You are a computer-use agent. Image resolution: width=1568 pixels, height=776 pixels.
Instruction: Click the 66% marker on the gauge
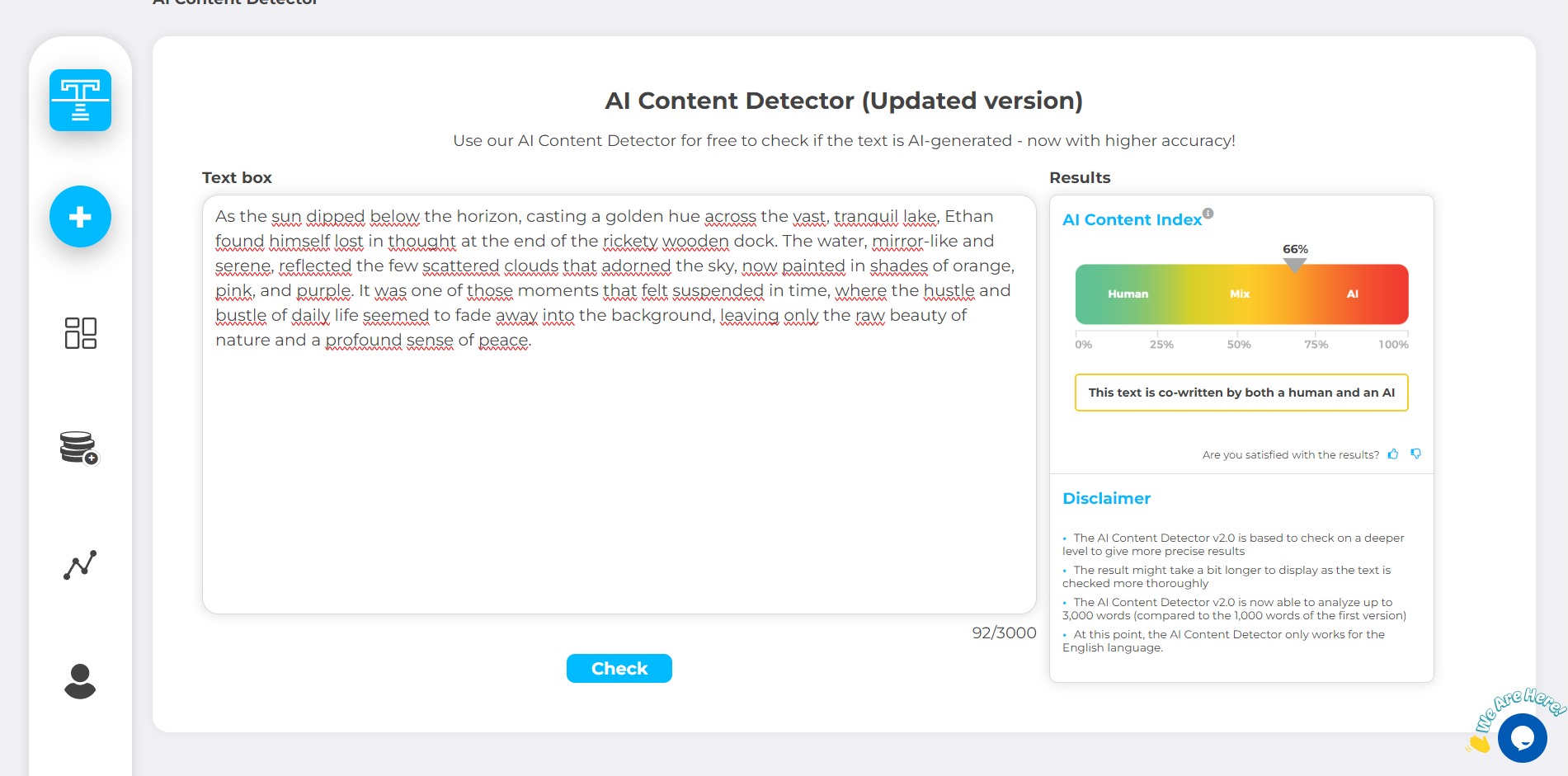pyautogui.click(x=1295, y=257)
